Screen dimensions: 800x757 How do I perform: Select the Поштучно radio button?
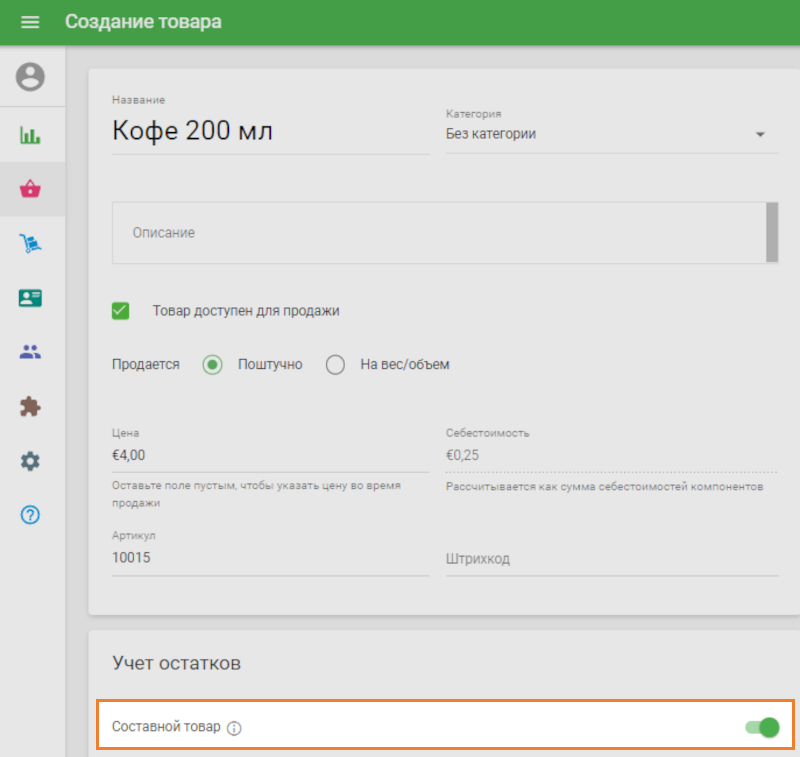point(212,365)
